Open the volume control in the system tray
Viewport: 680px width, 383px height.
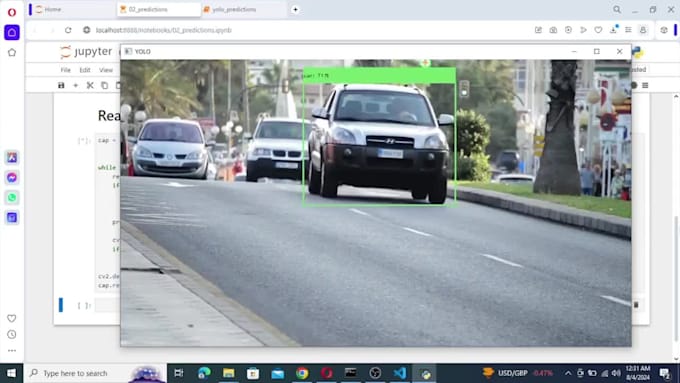coord(616,373)
